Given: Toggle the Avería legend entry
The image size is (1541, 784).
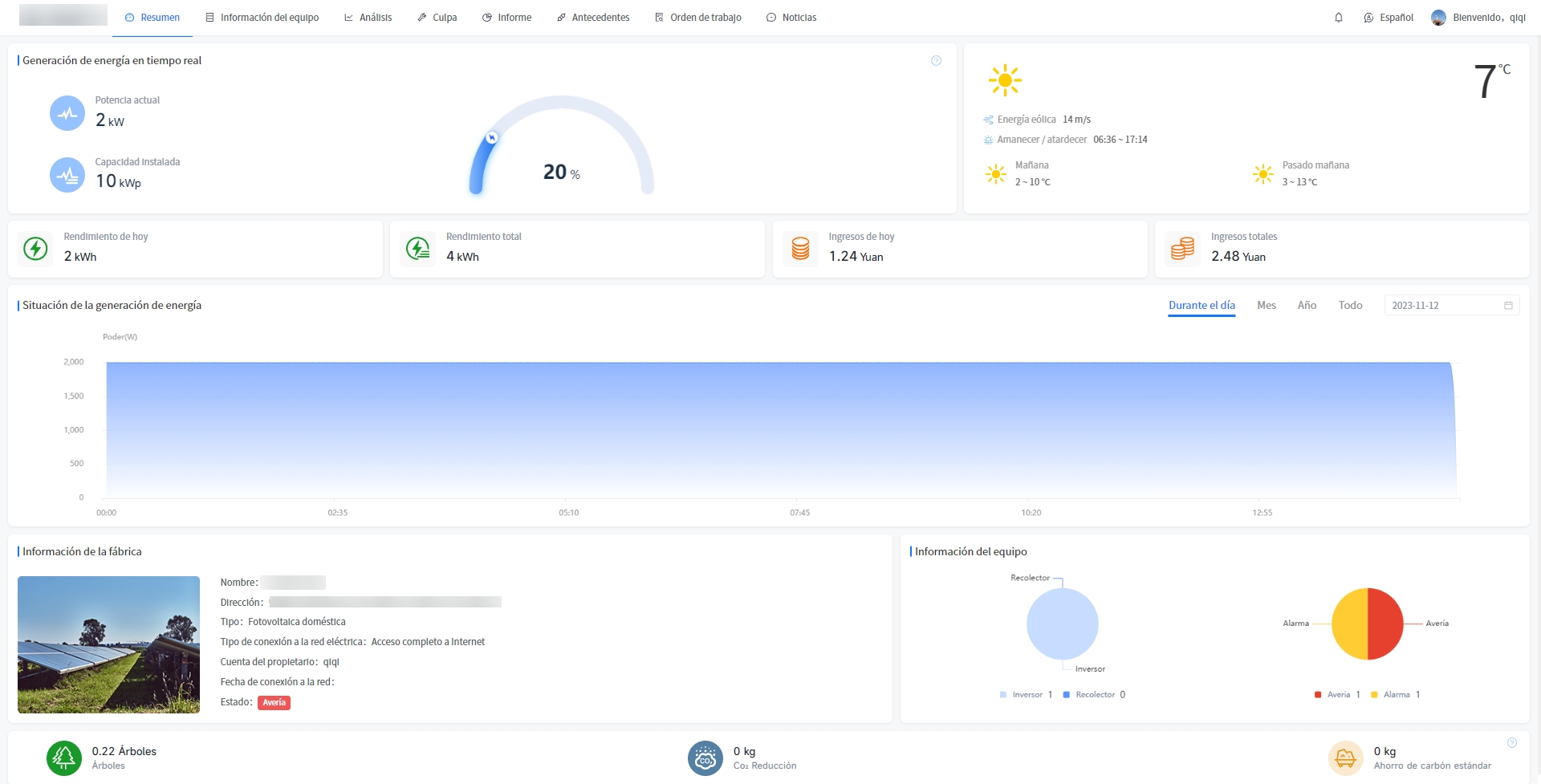Looking at the screenshot, I should tap(1337, 695).
